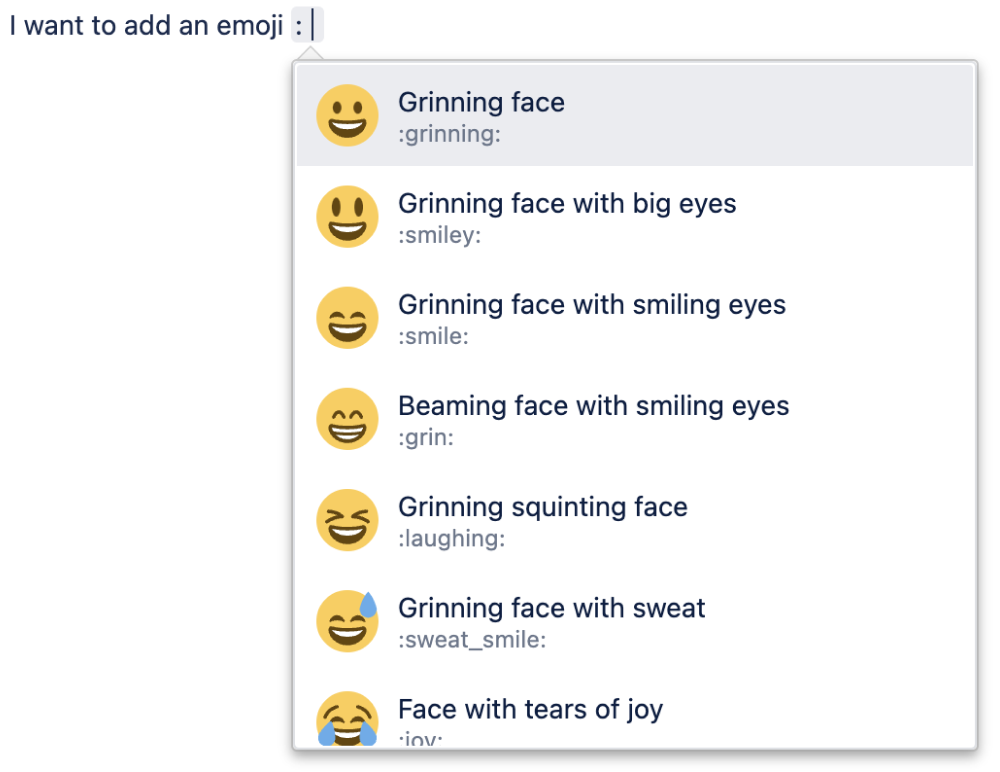Click the :grinning: shortcode text

(449, 134)
